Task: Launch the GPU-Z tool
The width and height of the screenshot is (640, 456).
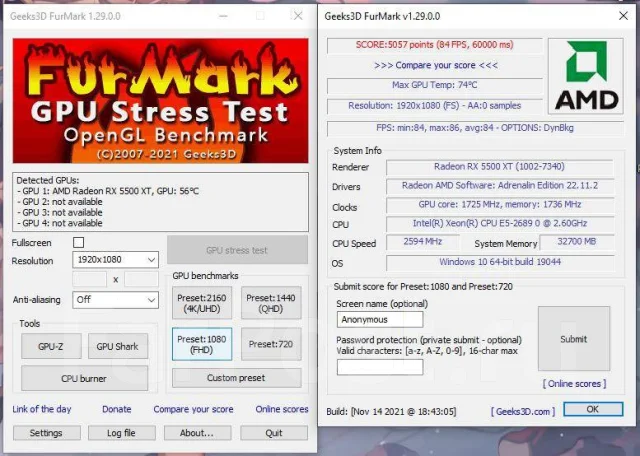Action: tap(51, 346)
